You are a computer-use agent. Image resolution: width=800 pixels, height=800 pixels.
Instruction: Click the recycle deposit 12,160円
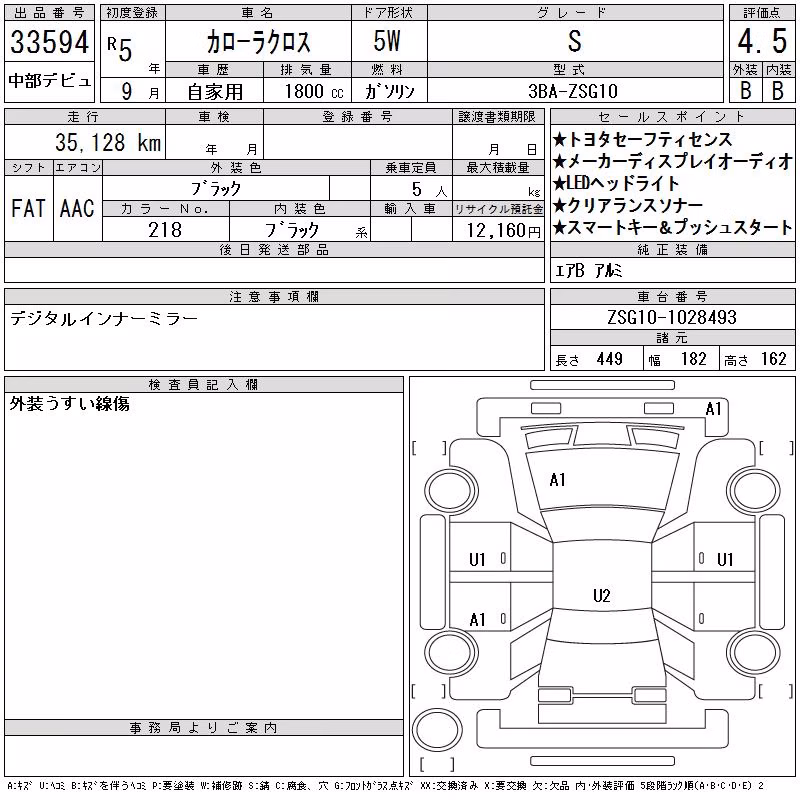503,231
